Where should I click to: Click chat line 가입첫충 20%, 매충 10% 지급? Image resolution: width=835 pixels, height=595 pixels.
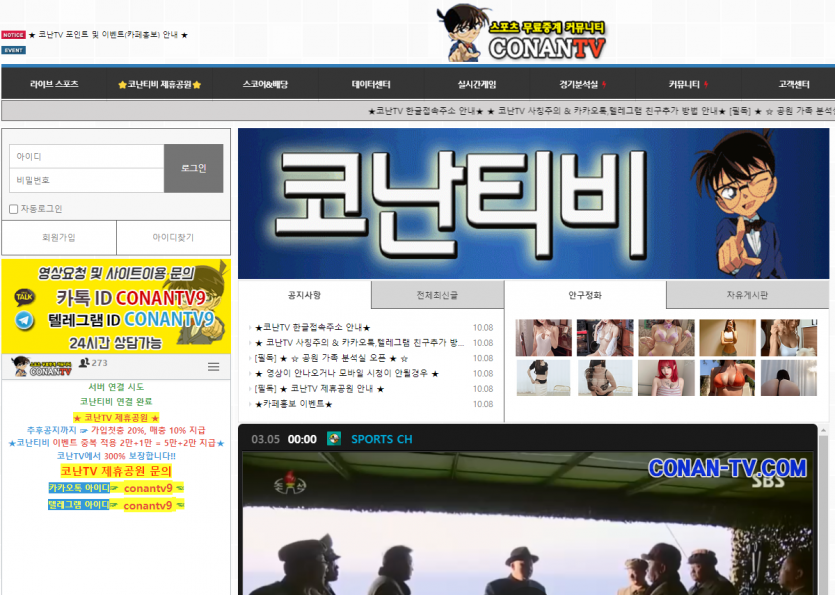point(116,430)
